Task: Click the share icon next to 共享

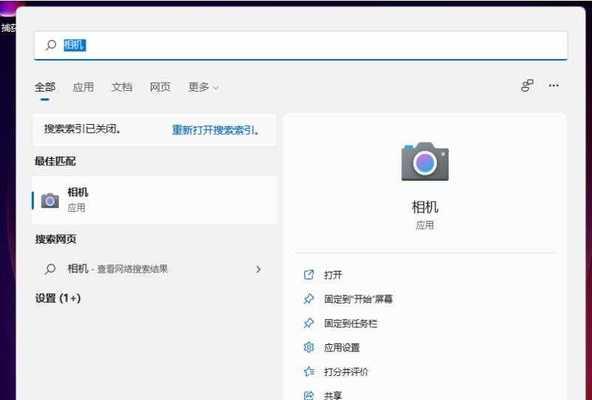Action: tap(309, 395)
